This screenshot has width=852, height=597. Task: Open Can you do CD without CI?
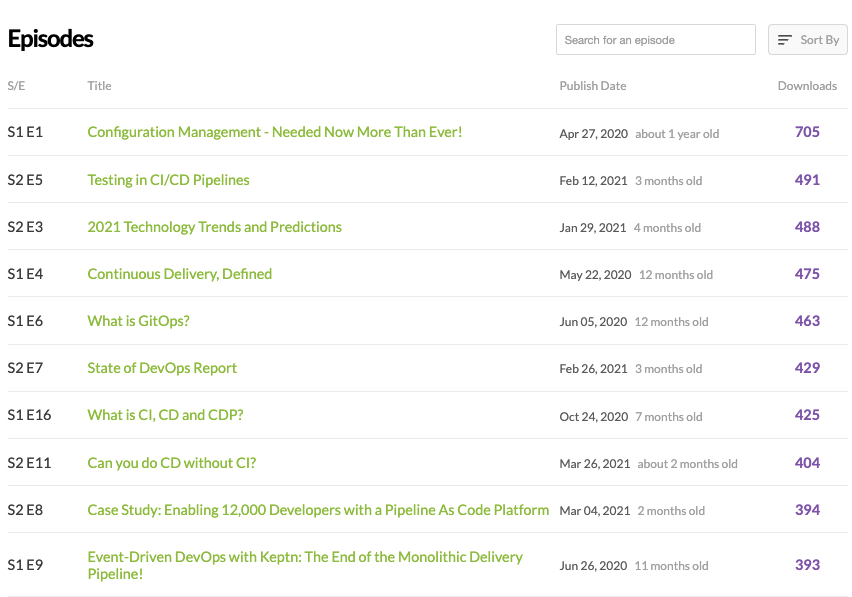click(x=172, y=463)
